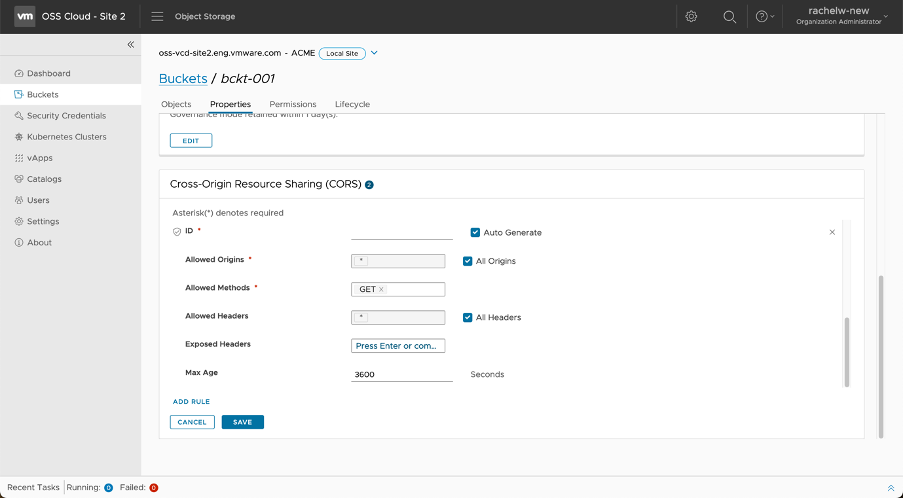Switch to the Permissions tab
904x498 pixels.
coord(292,104)
